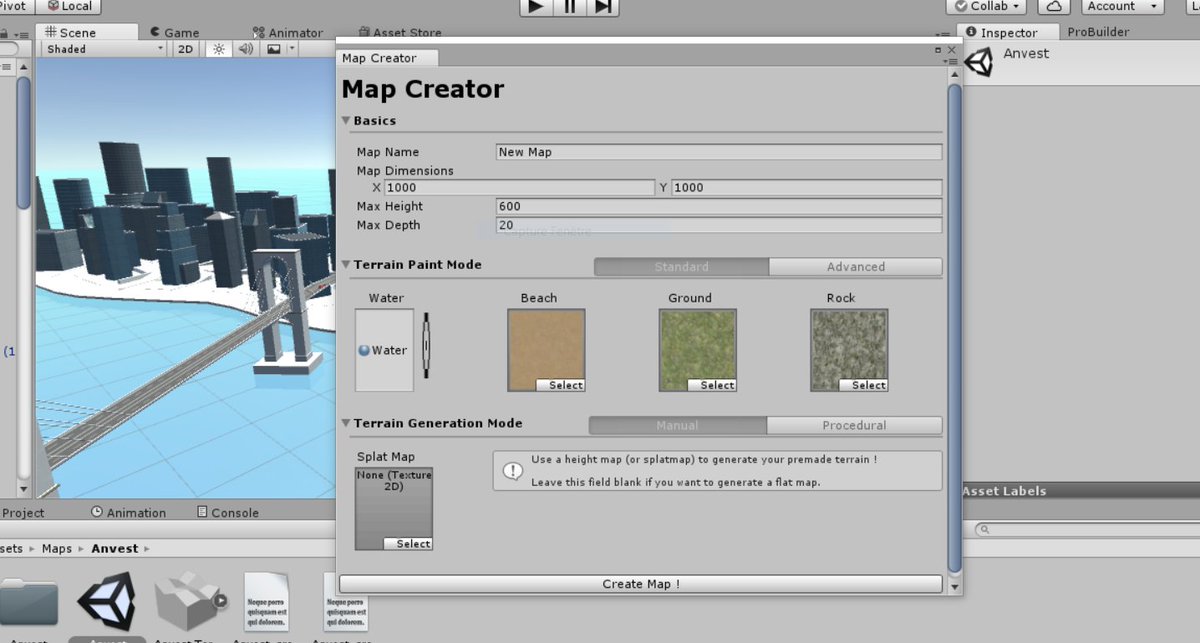Open the Collab dropdown
The width and height of the screenshot is (1200, 643).
pyautogui.click(x=987, y=6)
